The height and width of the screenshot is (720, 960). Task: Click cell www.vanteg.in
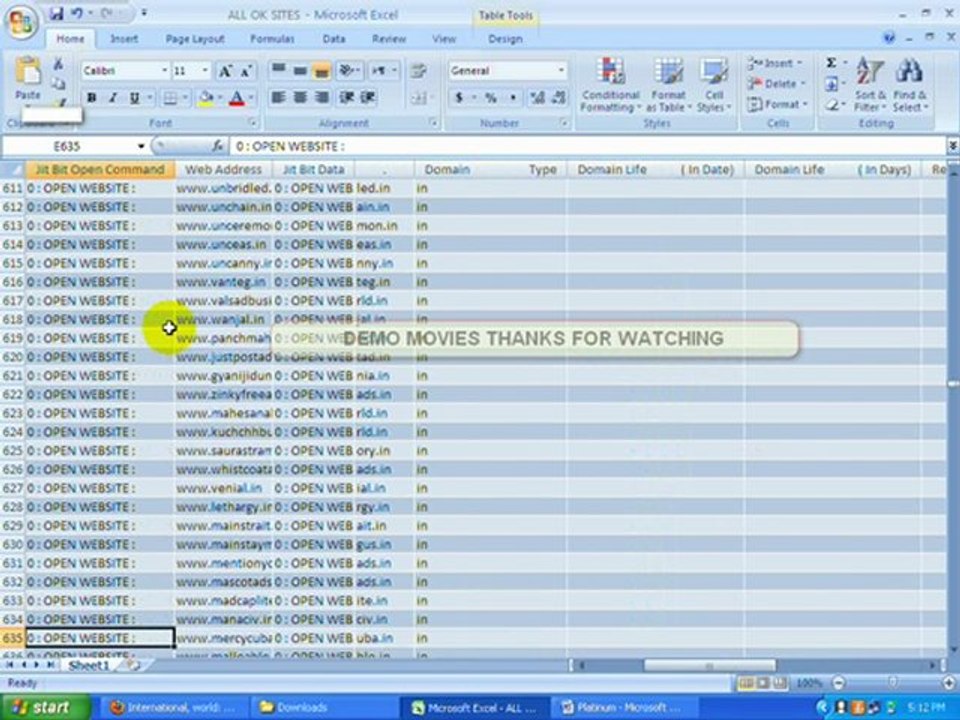tap(223, 282)
